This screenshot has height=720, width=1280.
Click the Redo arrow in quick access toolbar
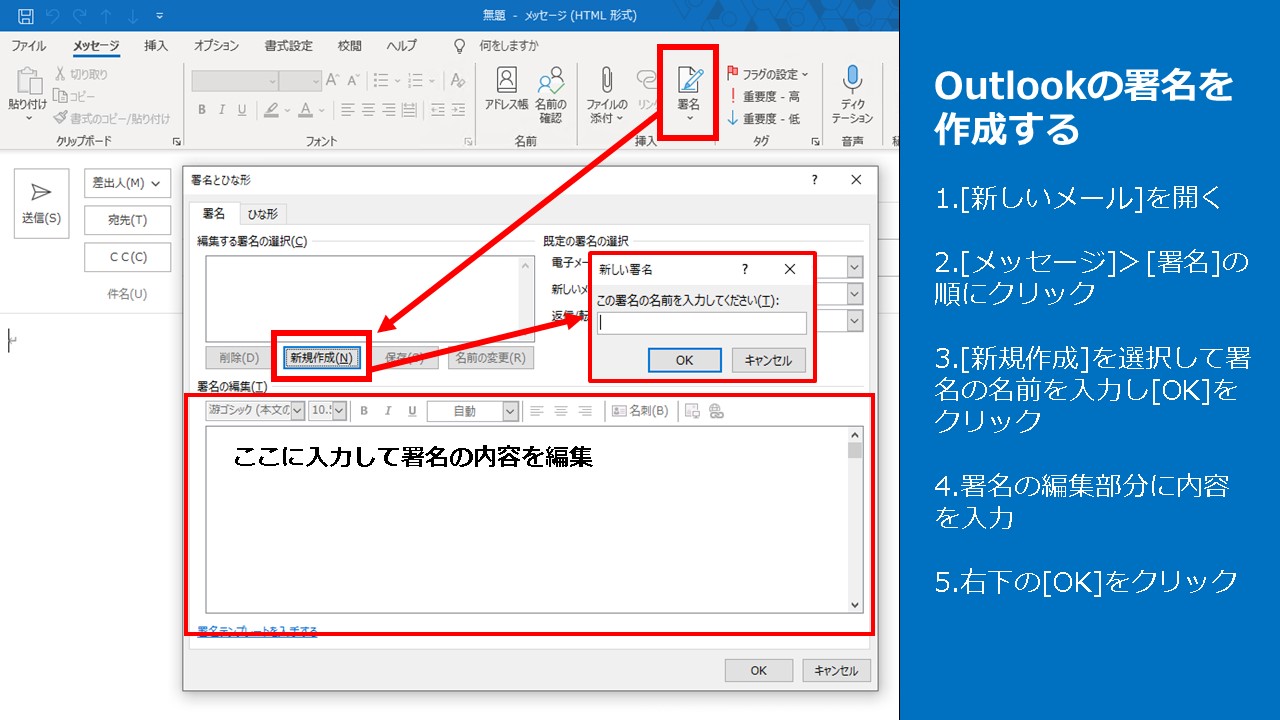pos(80,16)
